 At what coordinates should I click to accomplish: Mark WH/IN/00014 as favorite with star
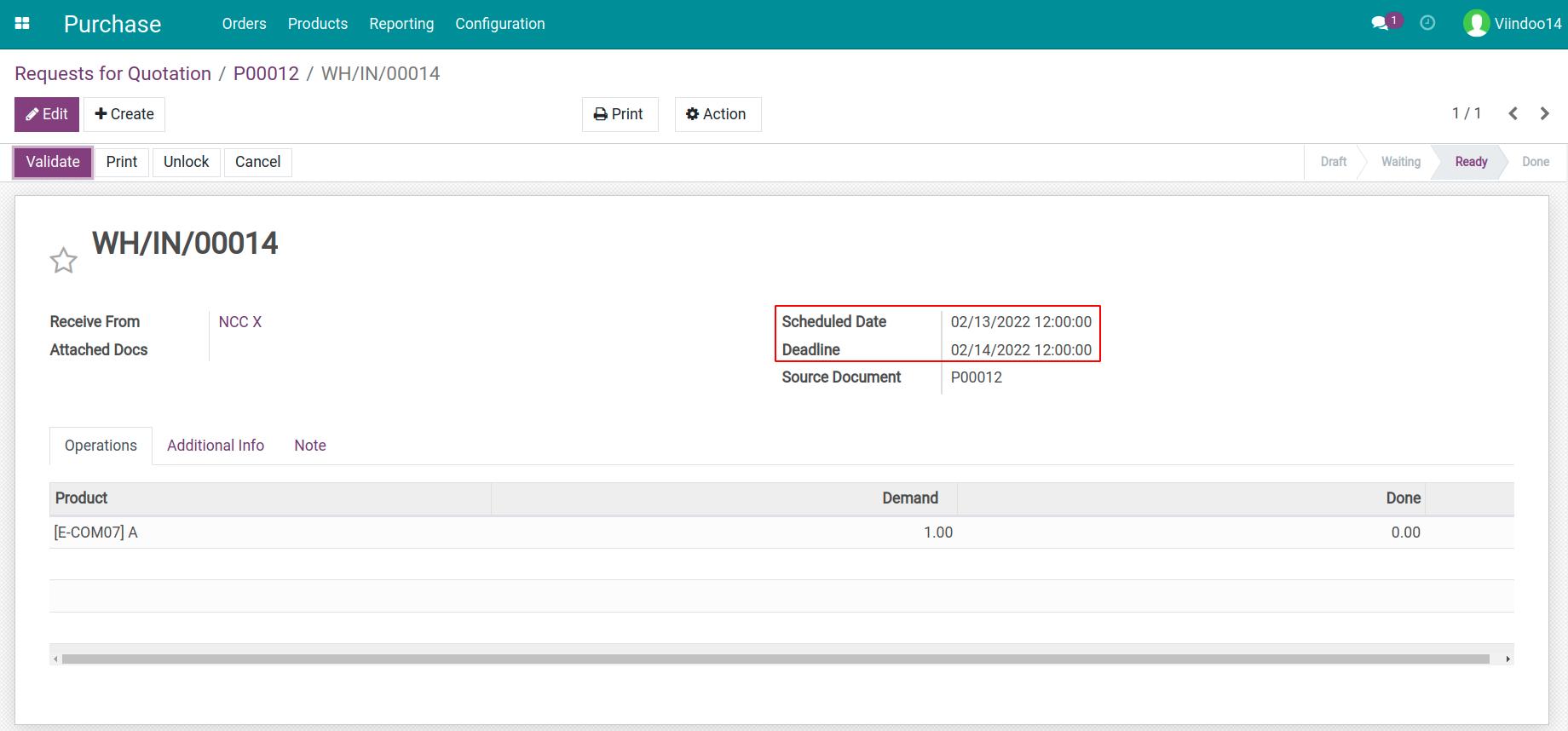click(64, 261)
